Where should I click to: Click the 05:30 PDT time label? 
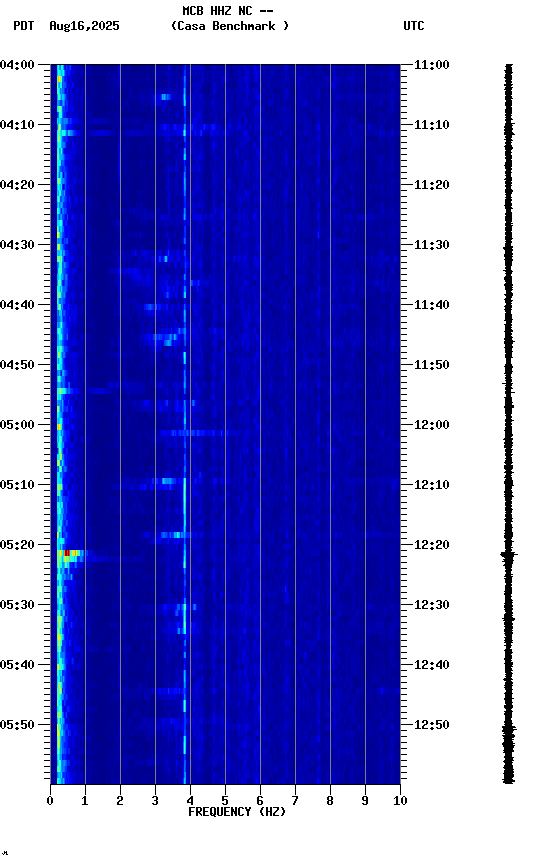[x=17, y=605]
